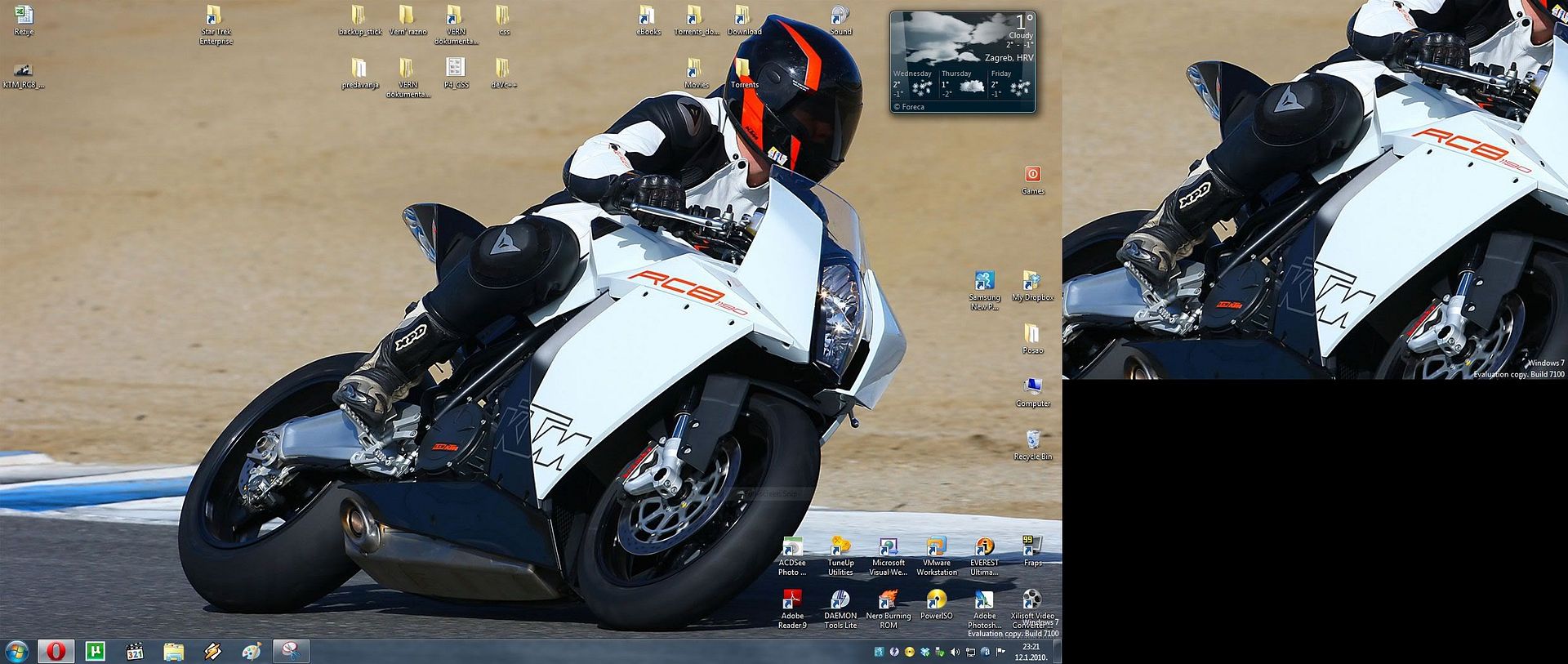Click the volume speaker tray icon
The height and width of the screenshot is (664, 1568).
pos(955,652)
